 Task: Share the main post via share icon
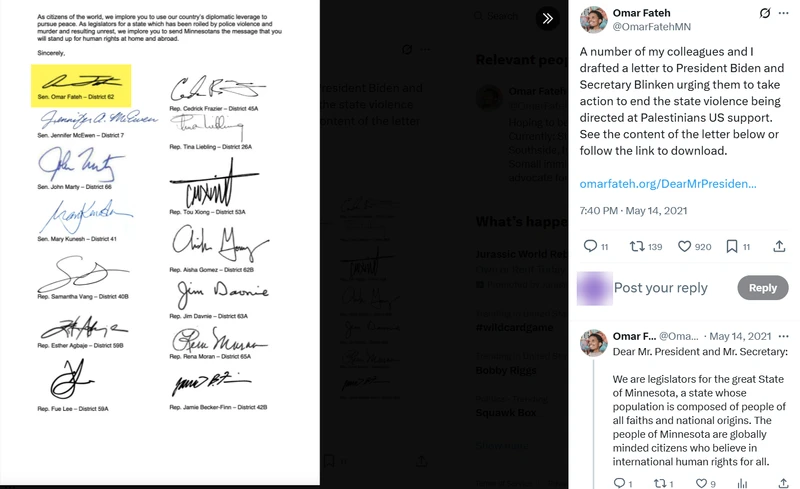point(779,247)
